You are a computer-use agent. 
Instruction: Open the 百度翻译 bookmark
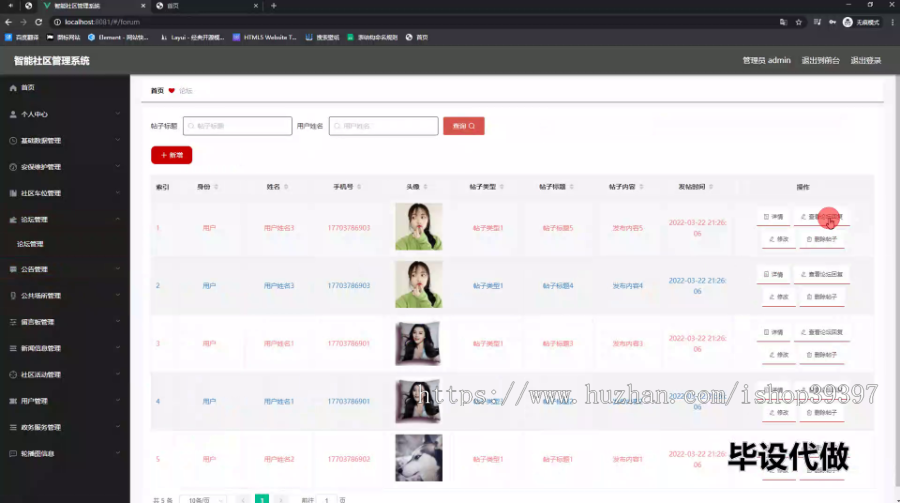coord(22,37)
